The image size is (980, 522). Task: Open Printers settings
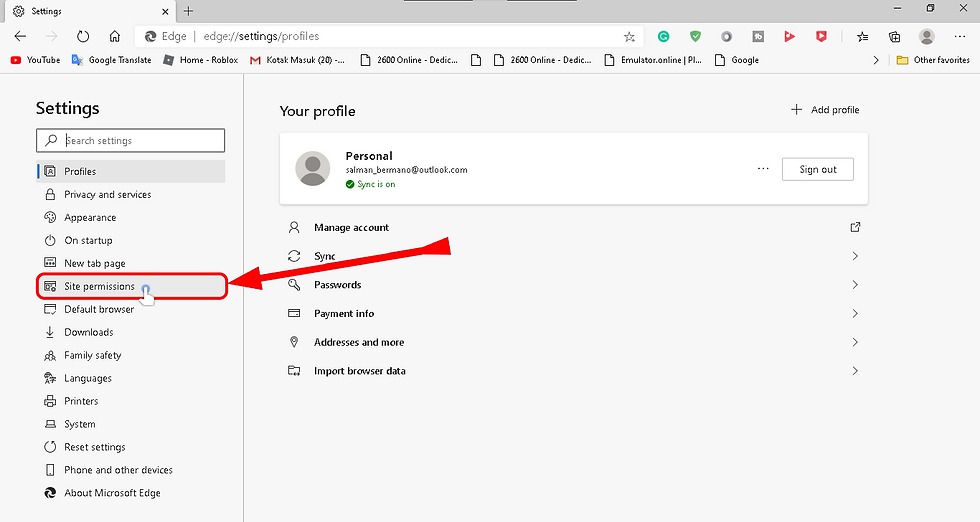click(131, 401)
